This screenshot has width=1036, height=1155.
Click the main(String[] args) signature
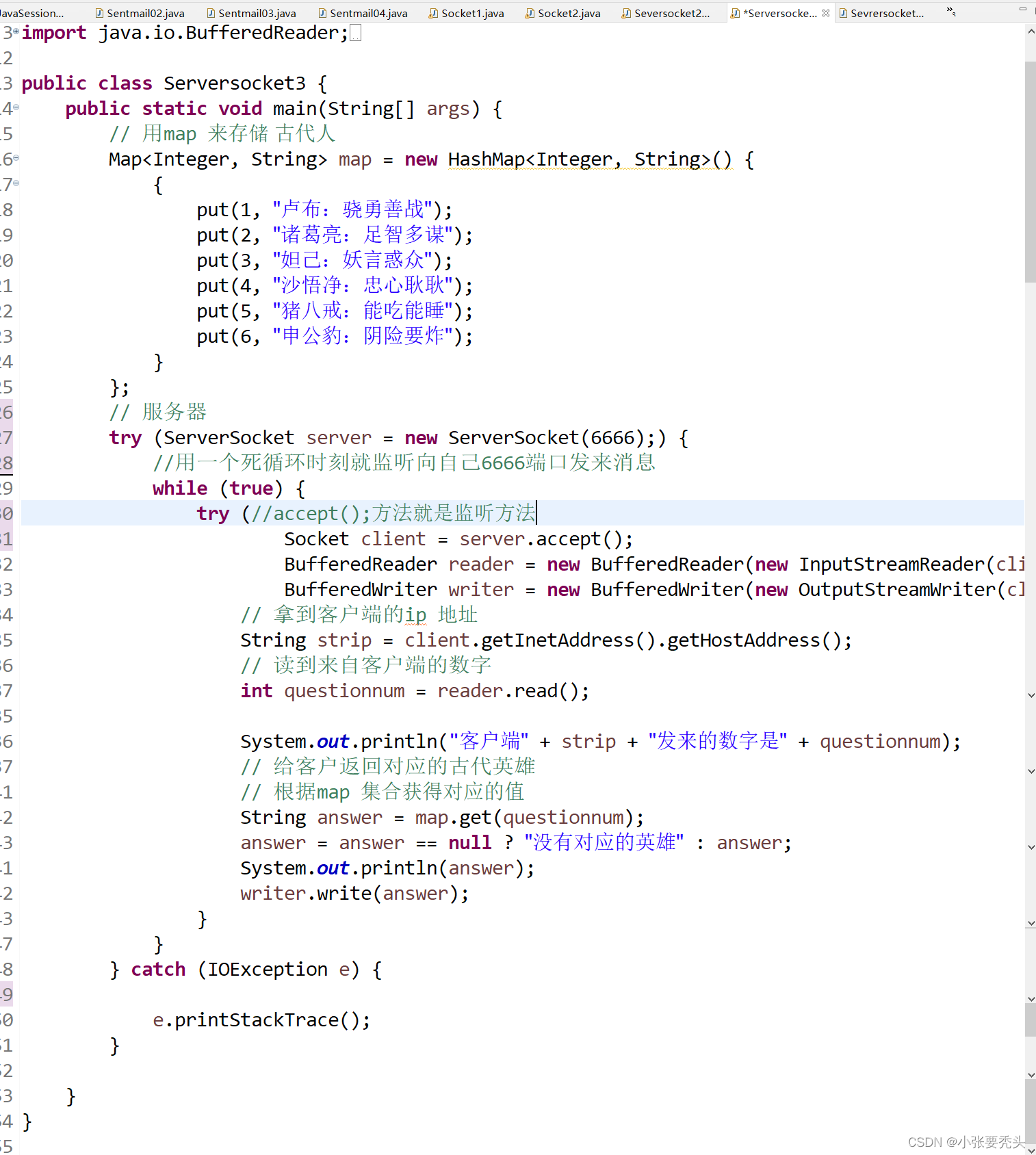(377, 109)
